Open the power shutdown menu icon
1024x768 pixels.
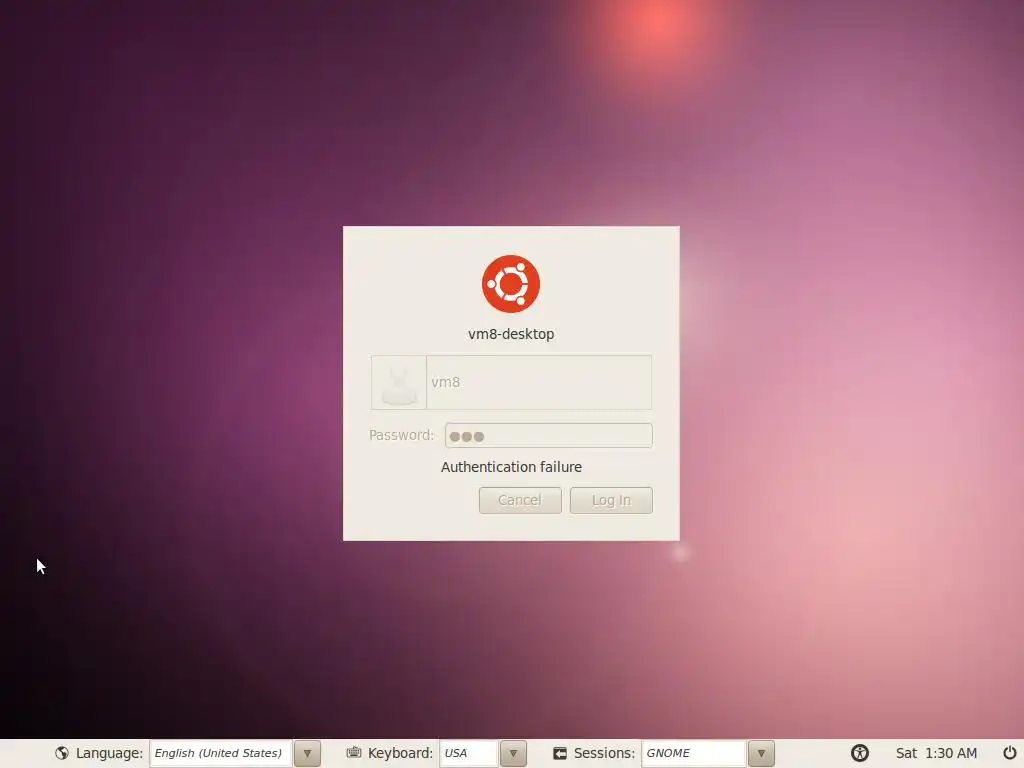(1009, 753)
